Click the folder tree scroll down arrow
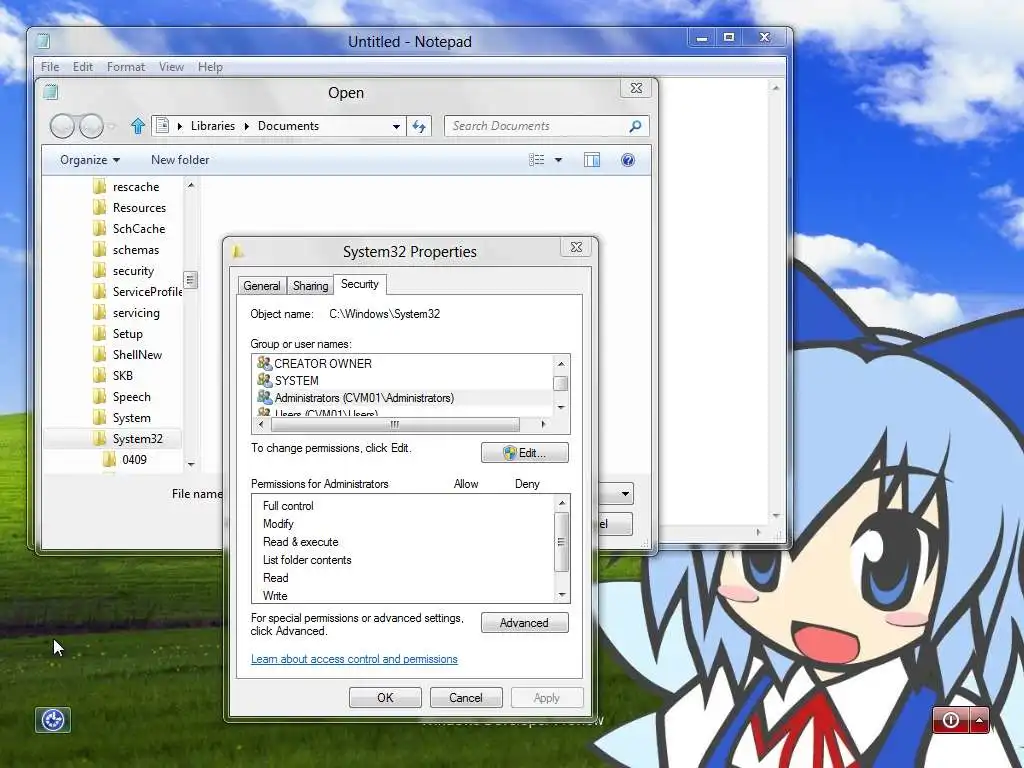 click(191, 464)
